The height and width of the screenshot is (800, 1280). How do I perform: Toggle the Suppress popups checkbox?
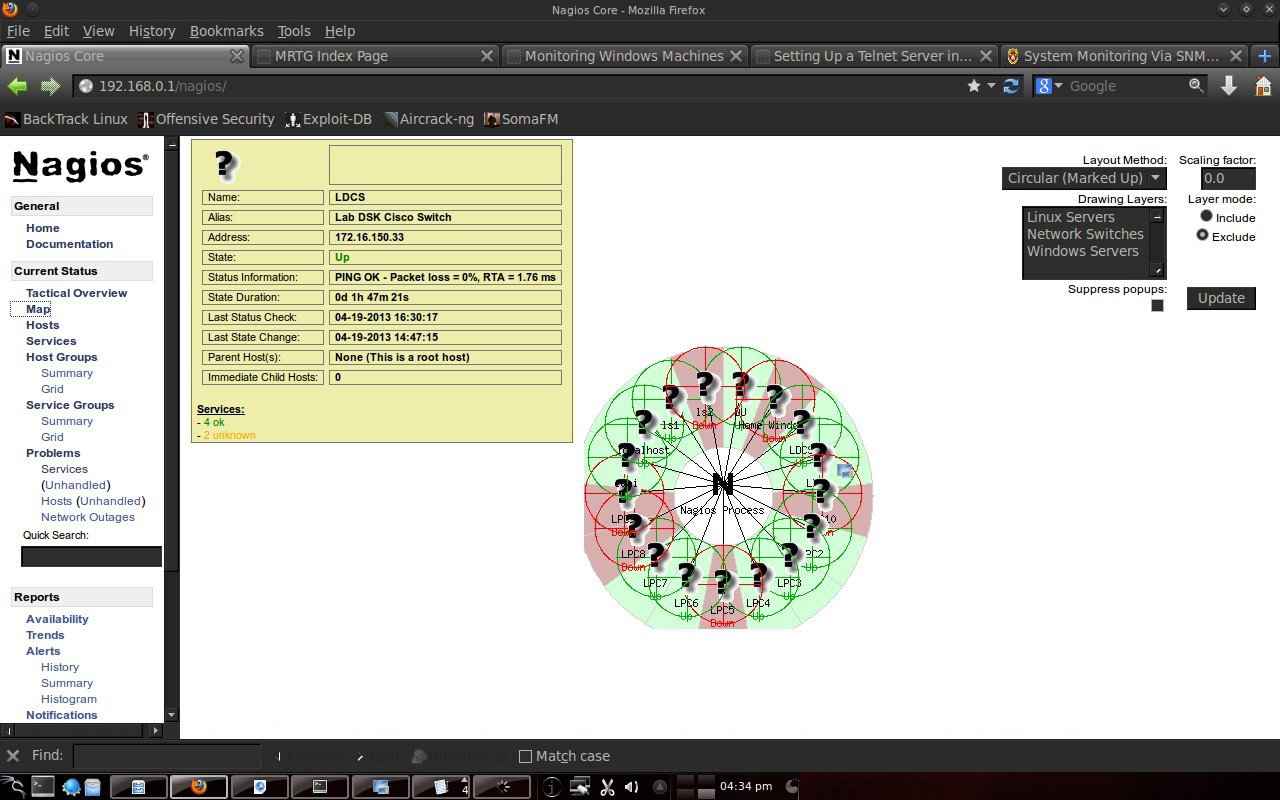[1158, 305]
